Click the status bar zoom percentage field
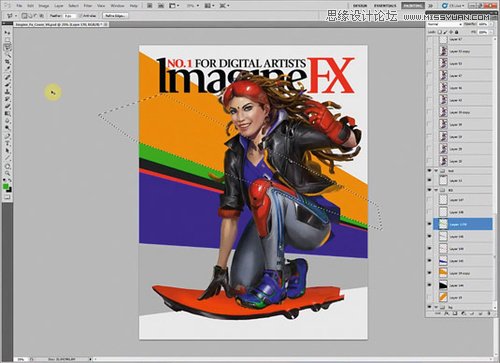 (21, 359)
